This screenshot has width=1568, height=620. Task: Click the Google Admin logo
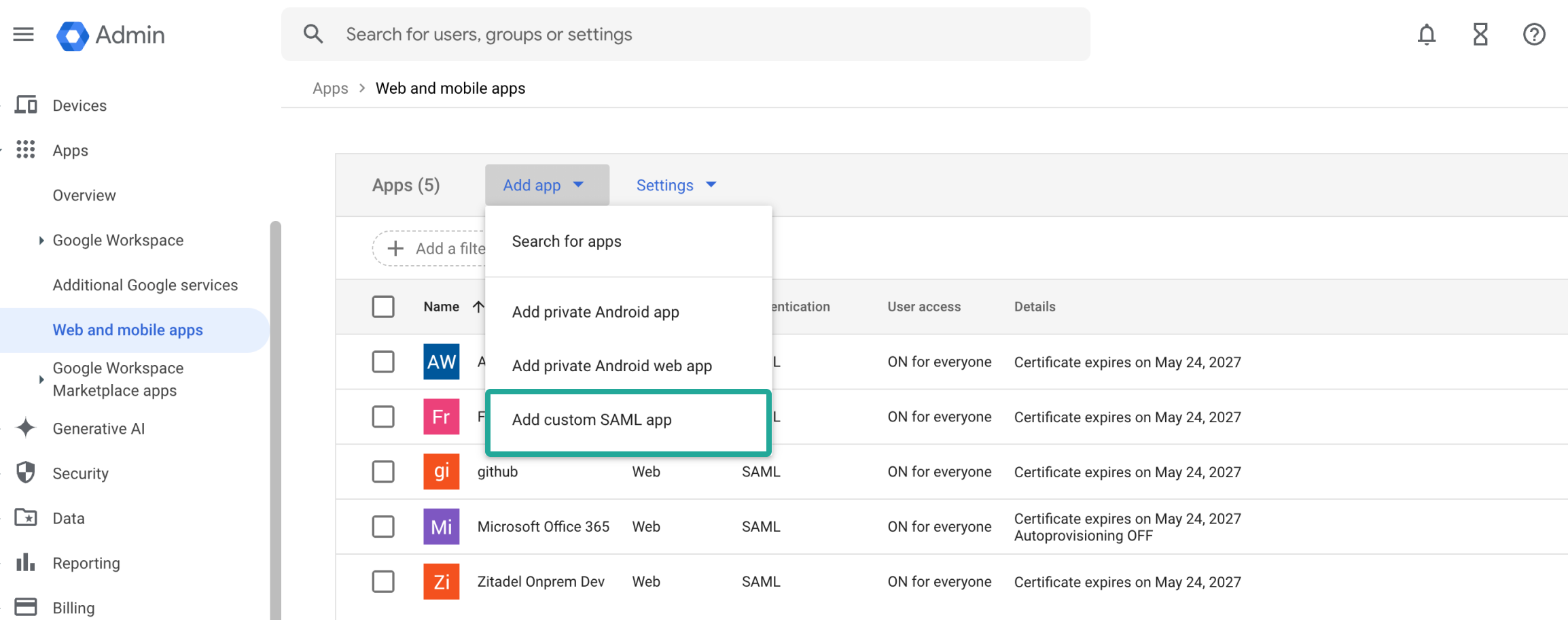click(x=111, y=35)
